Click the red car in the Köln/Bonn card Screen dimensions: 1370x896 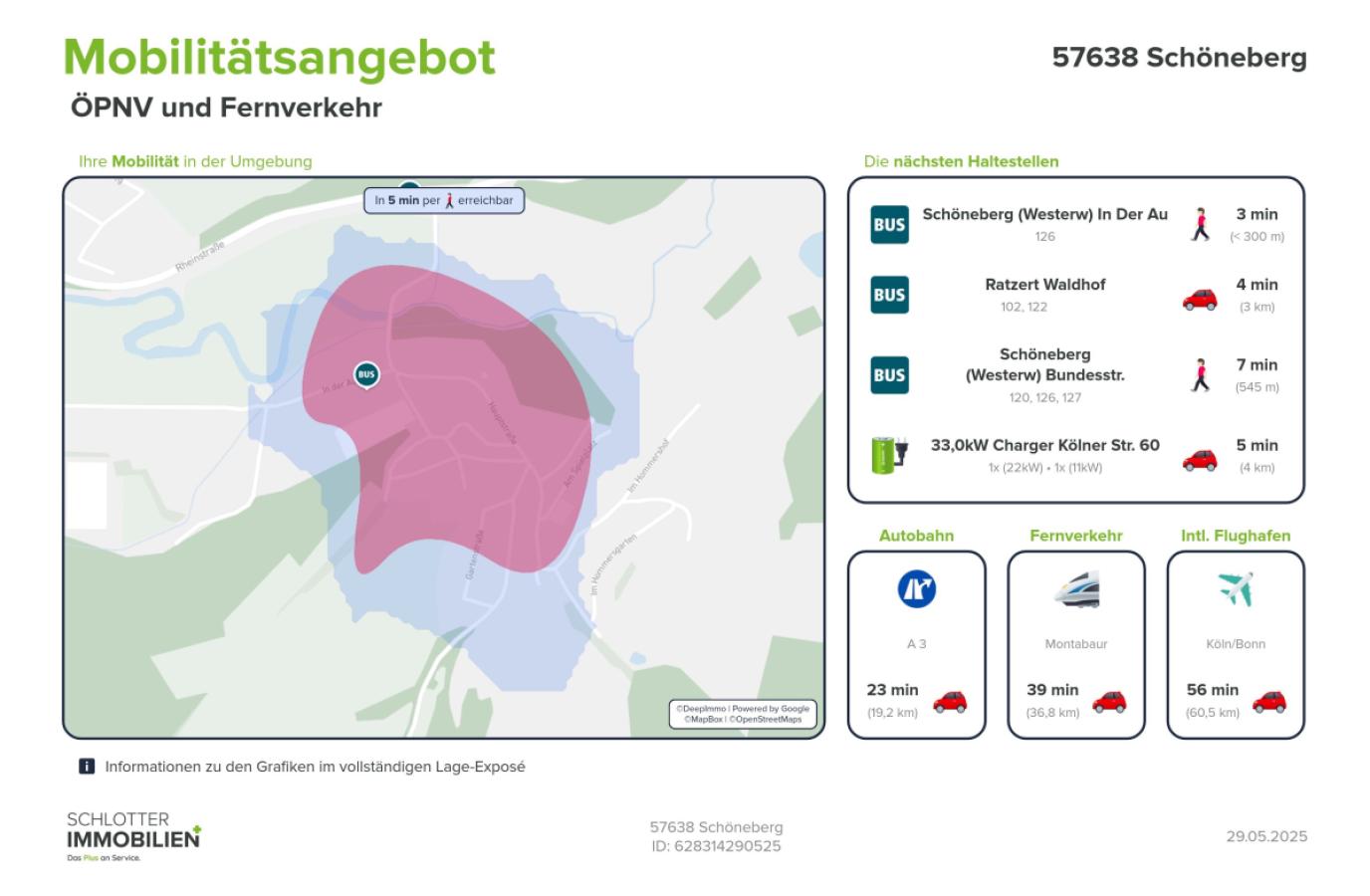point(1268,701)
